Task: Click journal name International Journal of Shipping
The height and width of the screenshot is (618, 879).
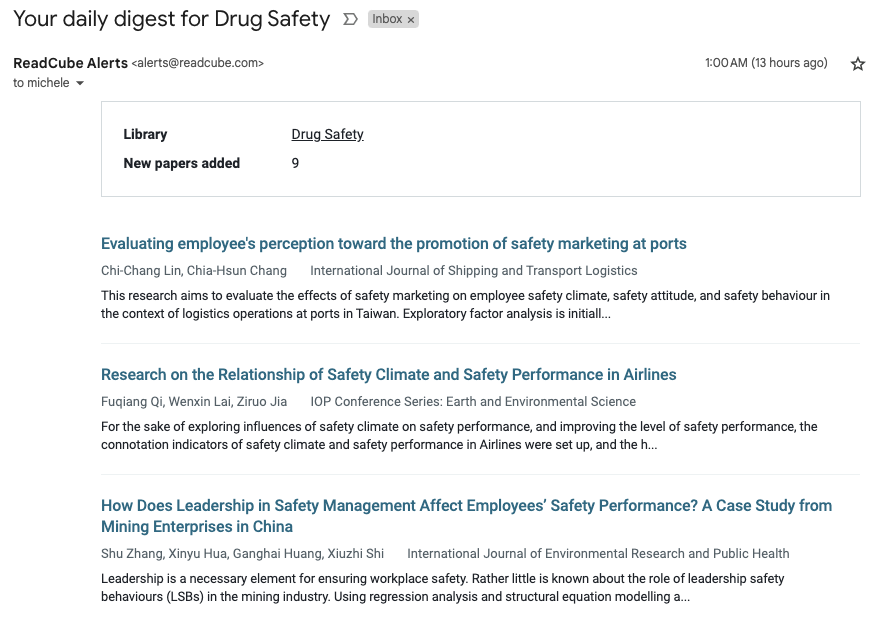Action: tap(474, 270)
